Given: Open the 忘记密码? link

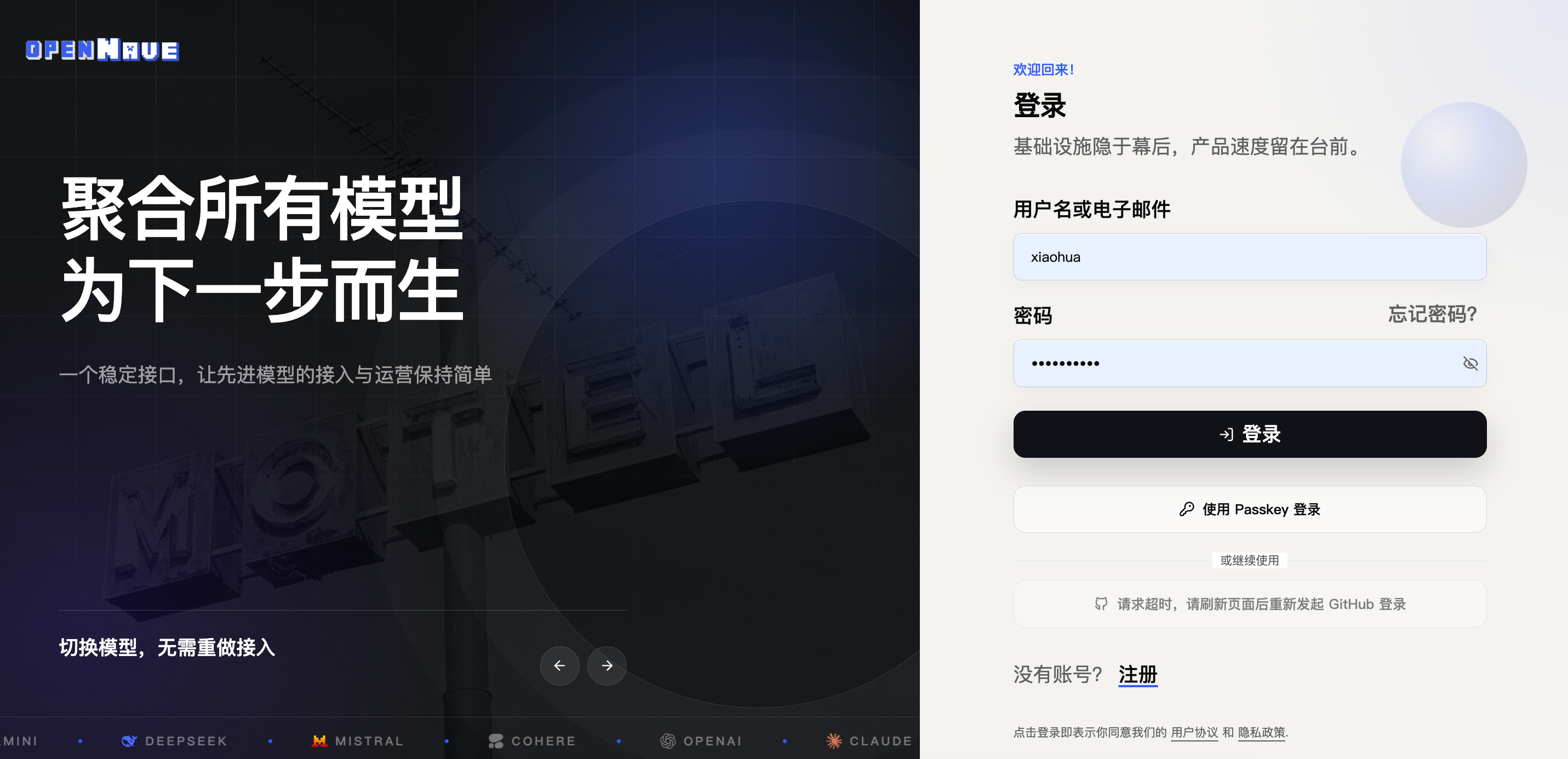Looking at the screenshot, I should tap(1432, 314).
